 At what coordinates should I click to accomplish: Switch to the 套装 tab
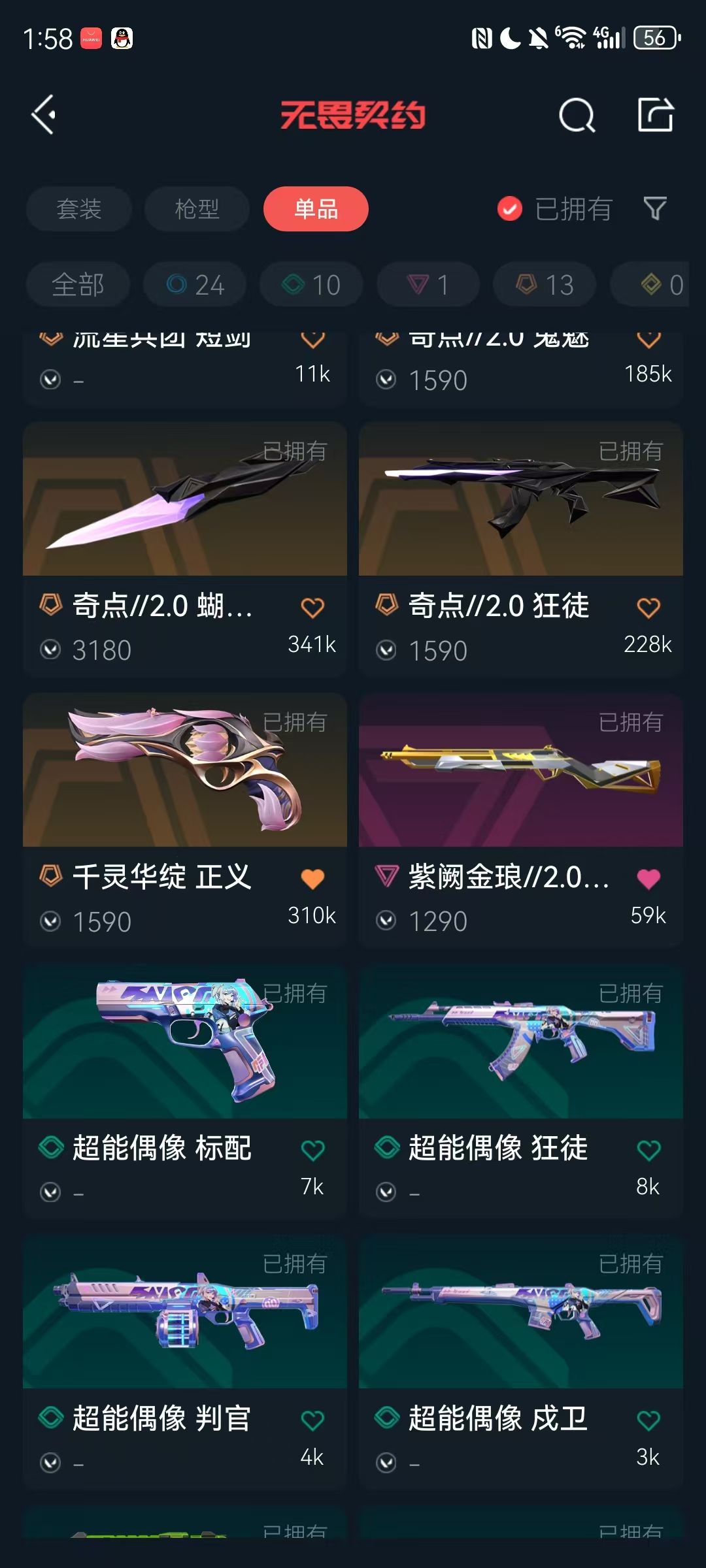point(78,209)
